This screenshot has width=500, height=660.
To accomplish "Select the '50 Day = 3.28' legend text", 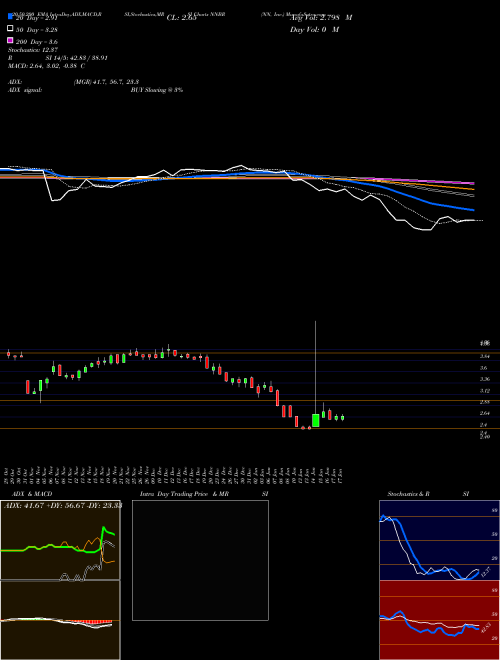I will pos(37,30).
